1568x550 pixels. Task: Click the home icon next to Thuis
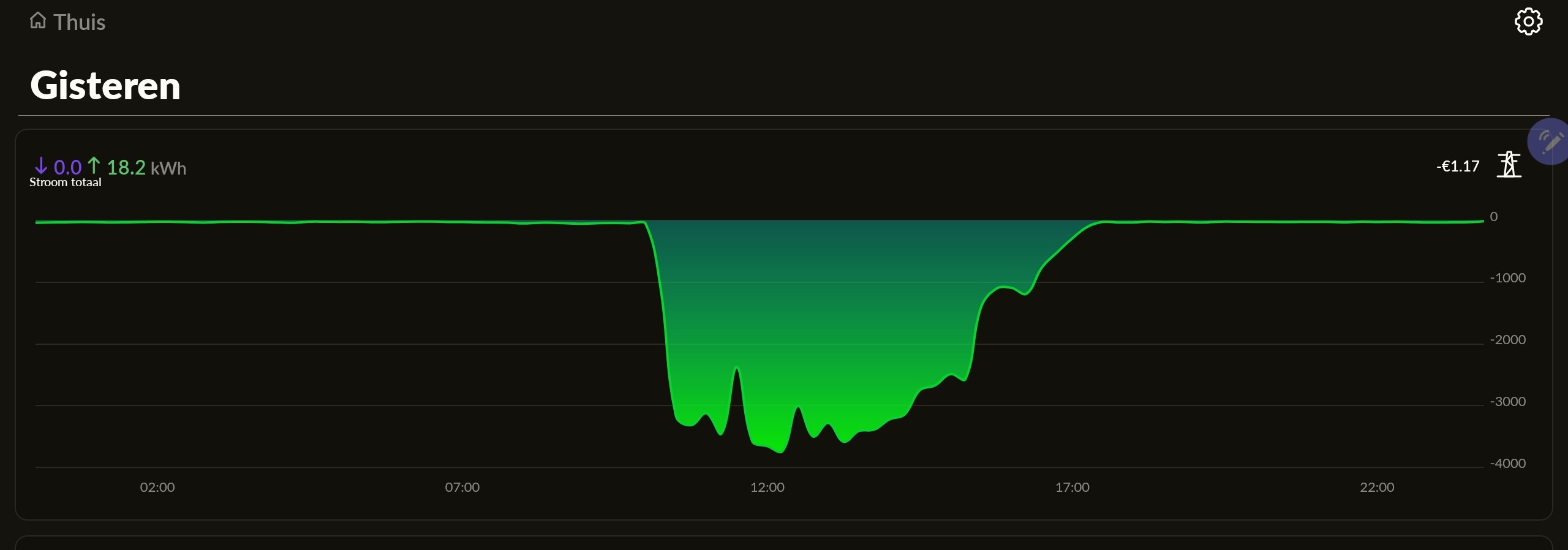38,21
